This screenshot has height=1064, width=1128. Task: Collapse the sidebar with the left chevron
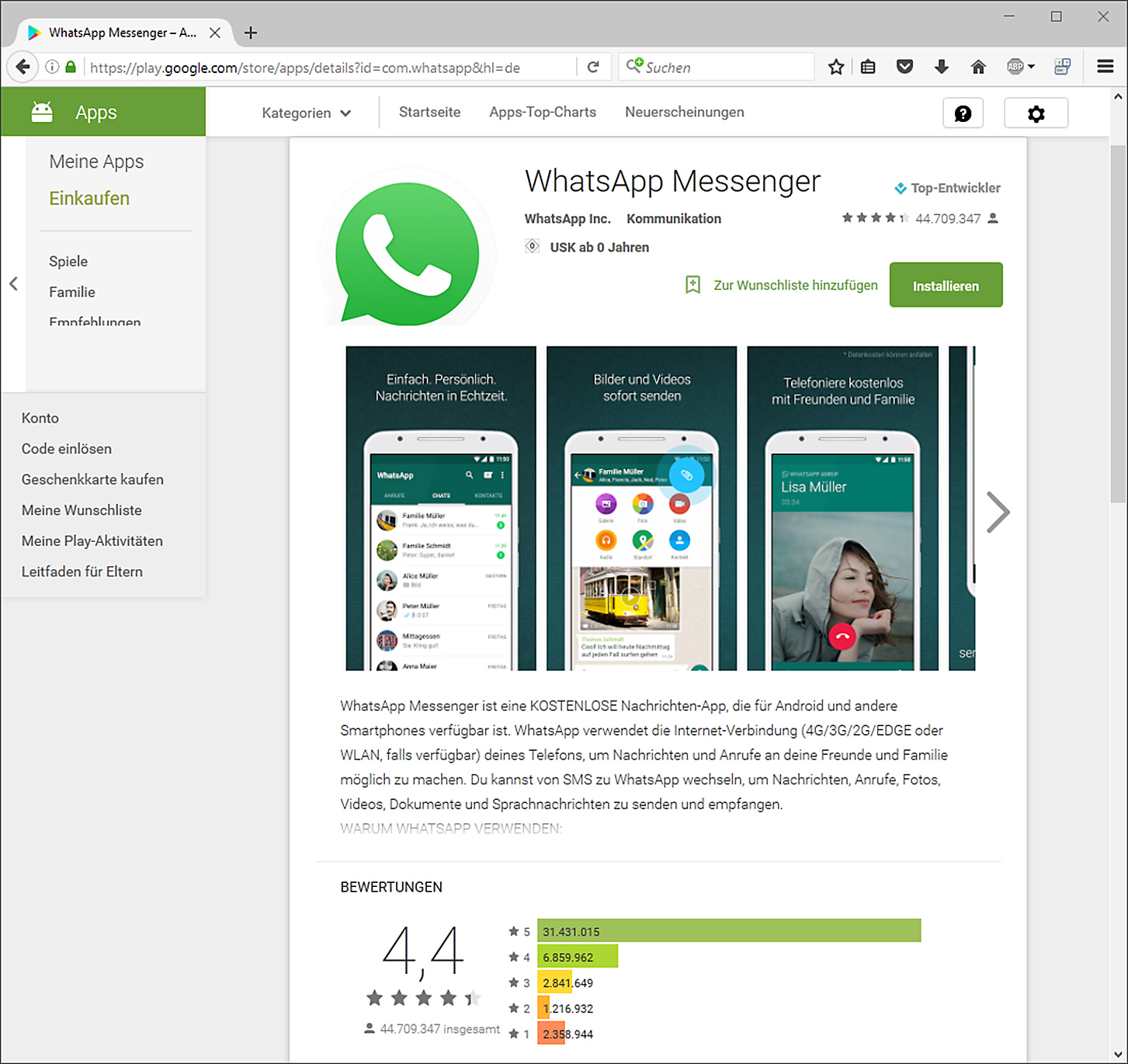click(13, 283)
